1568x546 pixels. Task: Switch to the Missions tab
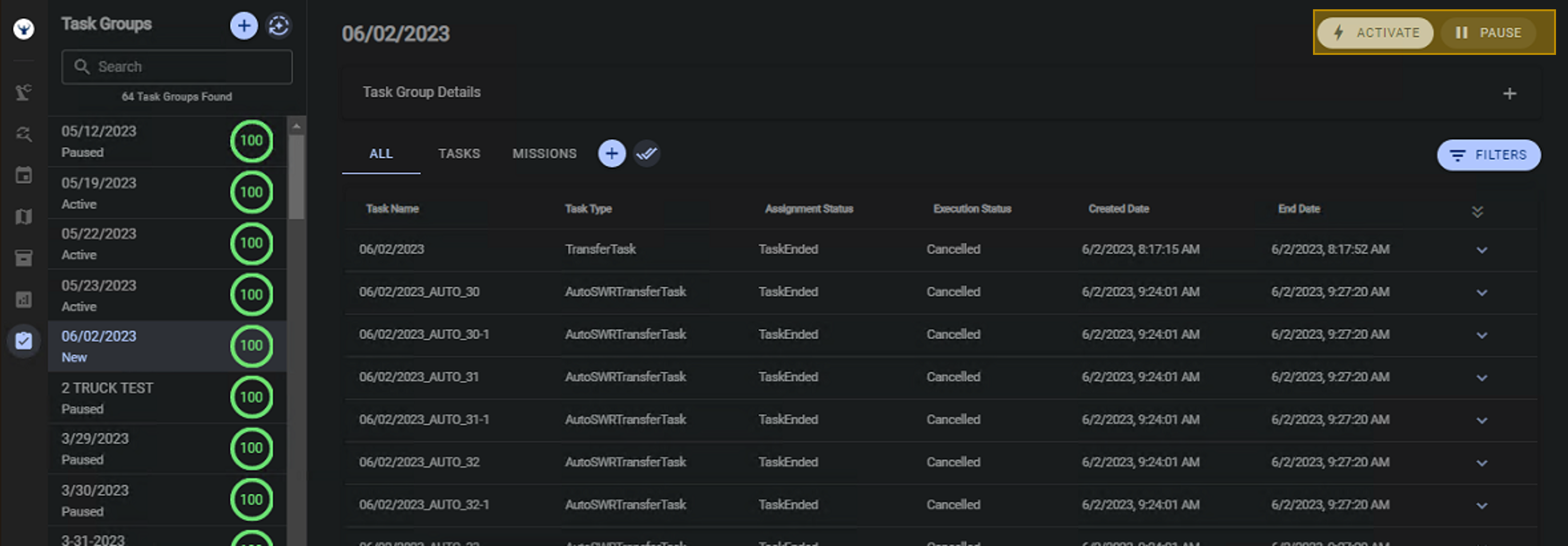(544, 154)
